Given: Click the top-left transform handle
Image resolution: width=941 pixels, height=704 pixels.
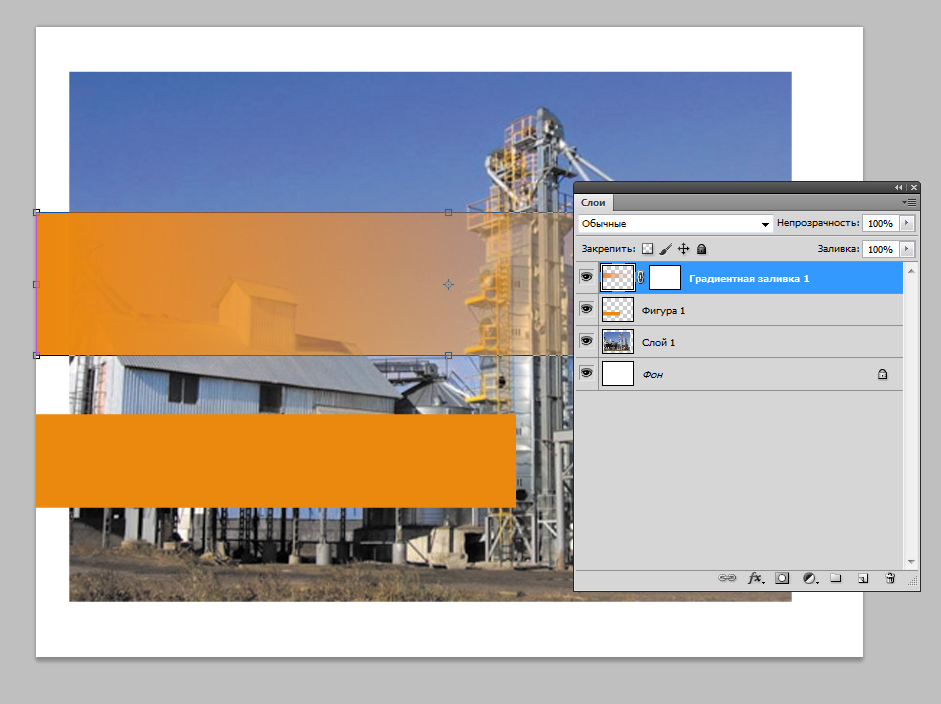Looking at the screenshot, I should [37, 212].
